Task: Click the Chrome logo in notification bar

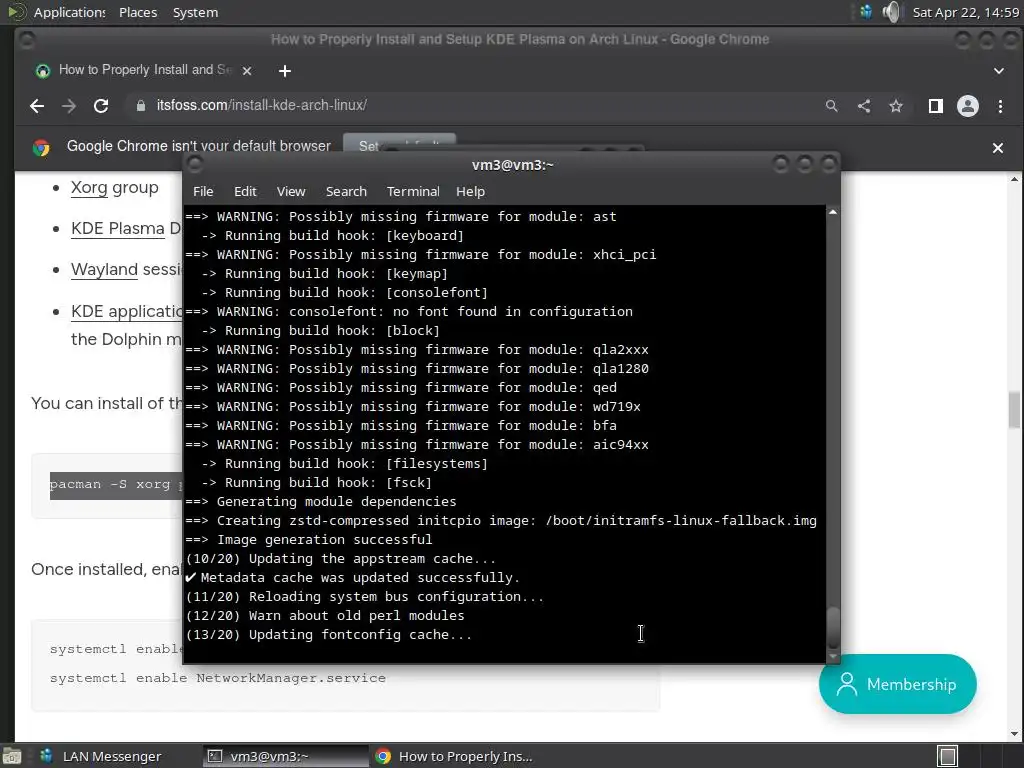Action: click(x=41, y=148)
